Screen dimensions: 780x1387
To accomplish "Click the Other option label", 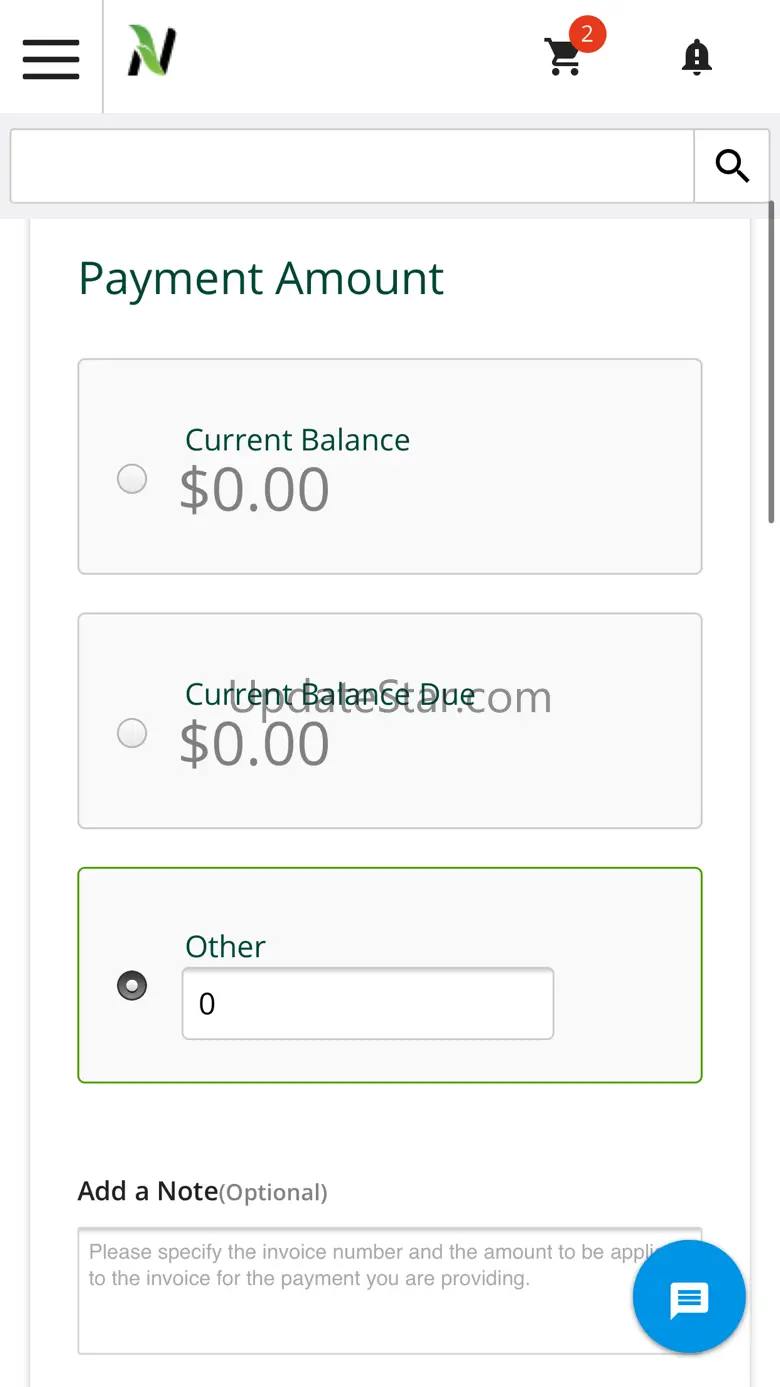I will click(x=226, y=946).
